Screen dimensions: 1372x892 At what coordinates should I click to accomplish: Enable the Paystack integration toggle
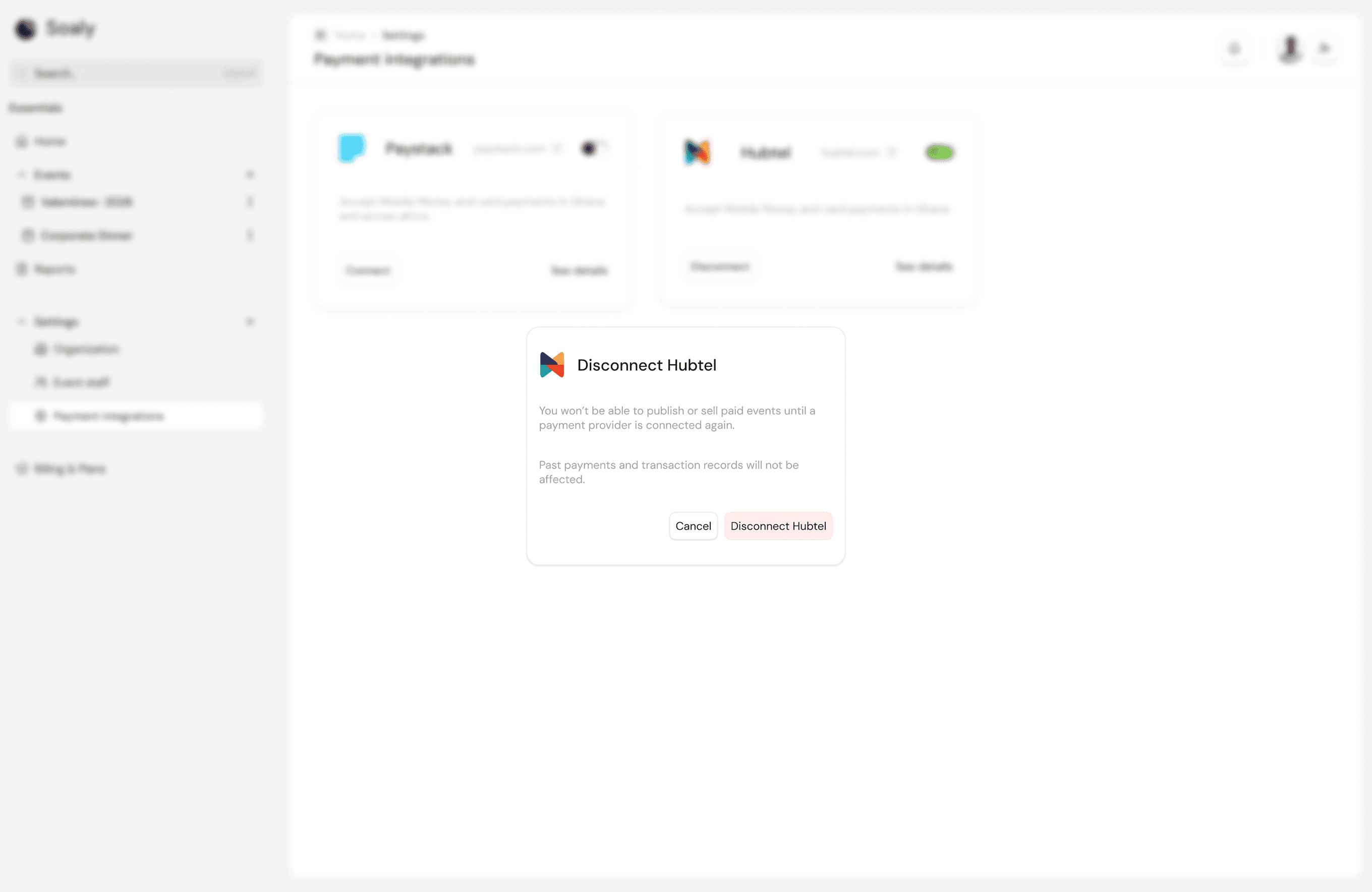coord(594,148)
